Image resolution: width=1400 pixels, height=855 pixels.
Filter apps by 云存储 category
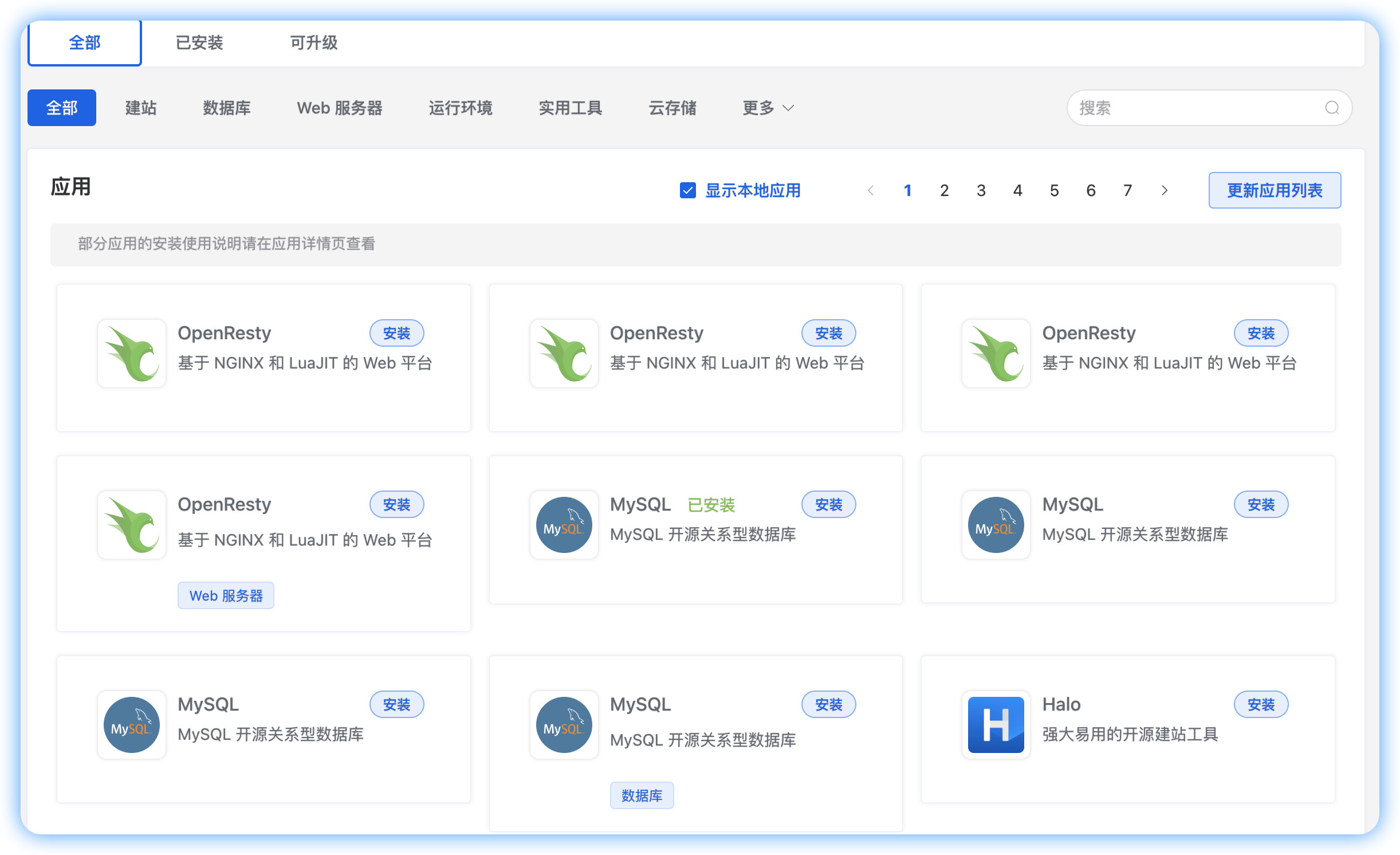(673, 108)
